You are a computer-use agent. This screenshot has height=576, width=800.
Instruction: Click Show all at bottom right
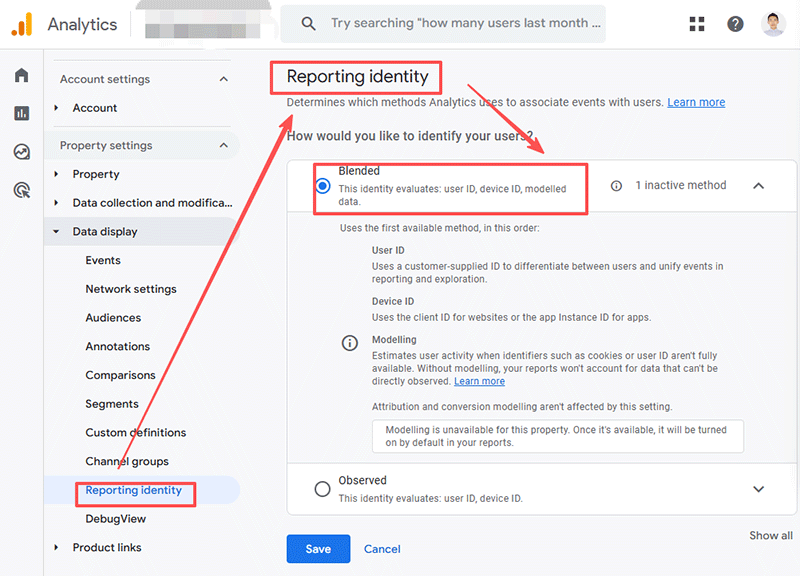click(770, 536)
